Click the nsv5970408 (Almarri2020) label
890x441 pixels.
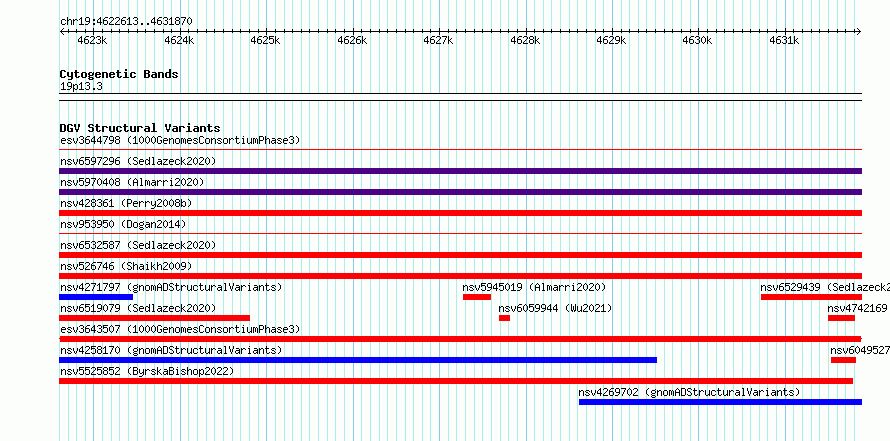(132, 182)
